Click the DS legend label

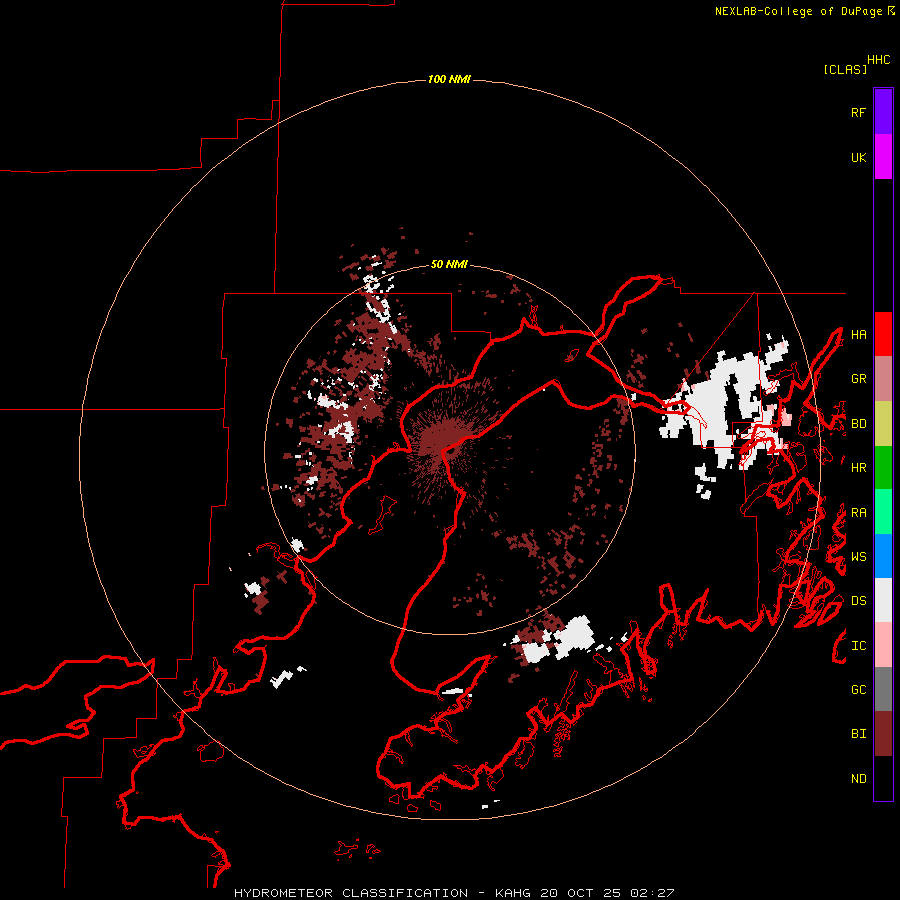(858, 601)
